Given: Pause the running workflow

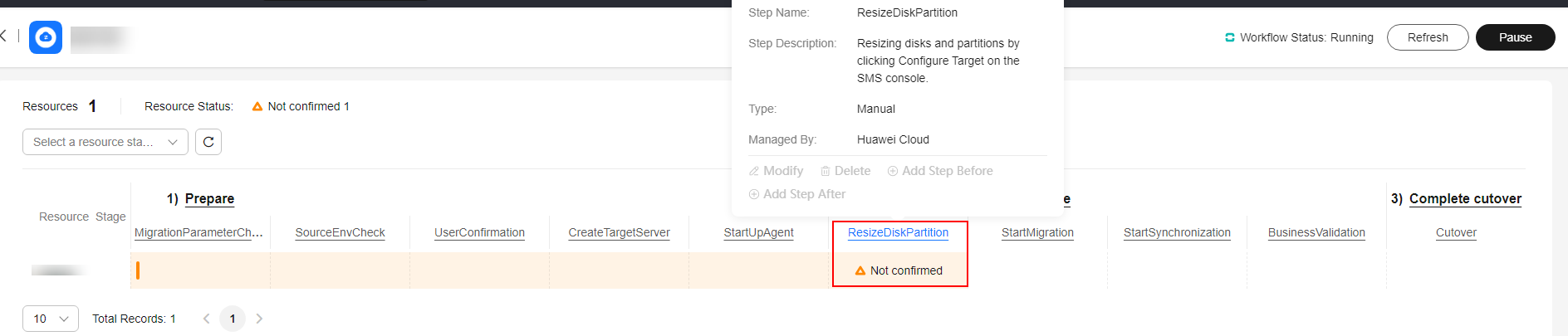Looking at the screenshot, I should click(1515, 37).
